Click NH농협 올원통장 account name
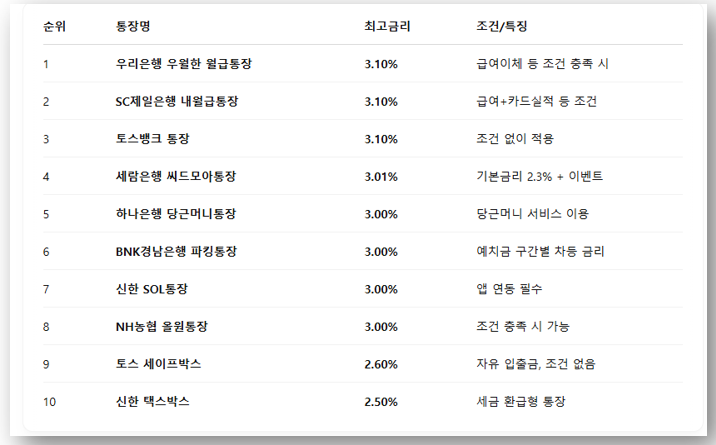The width and height of the screenshot is (716, 445). tap(162, 326)
